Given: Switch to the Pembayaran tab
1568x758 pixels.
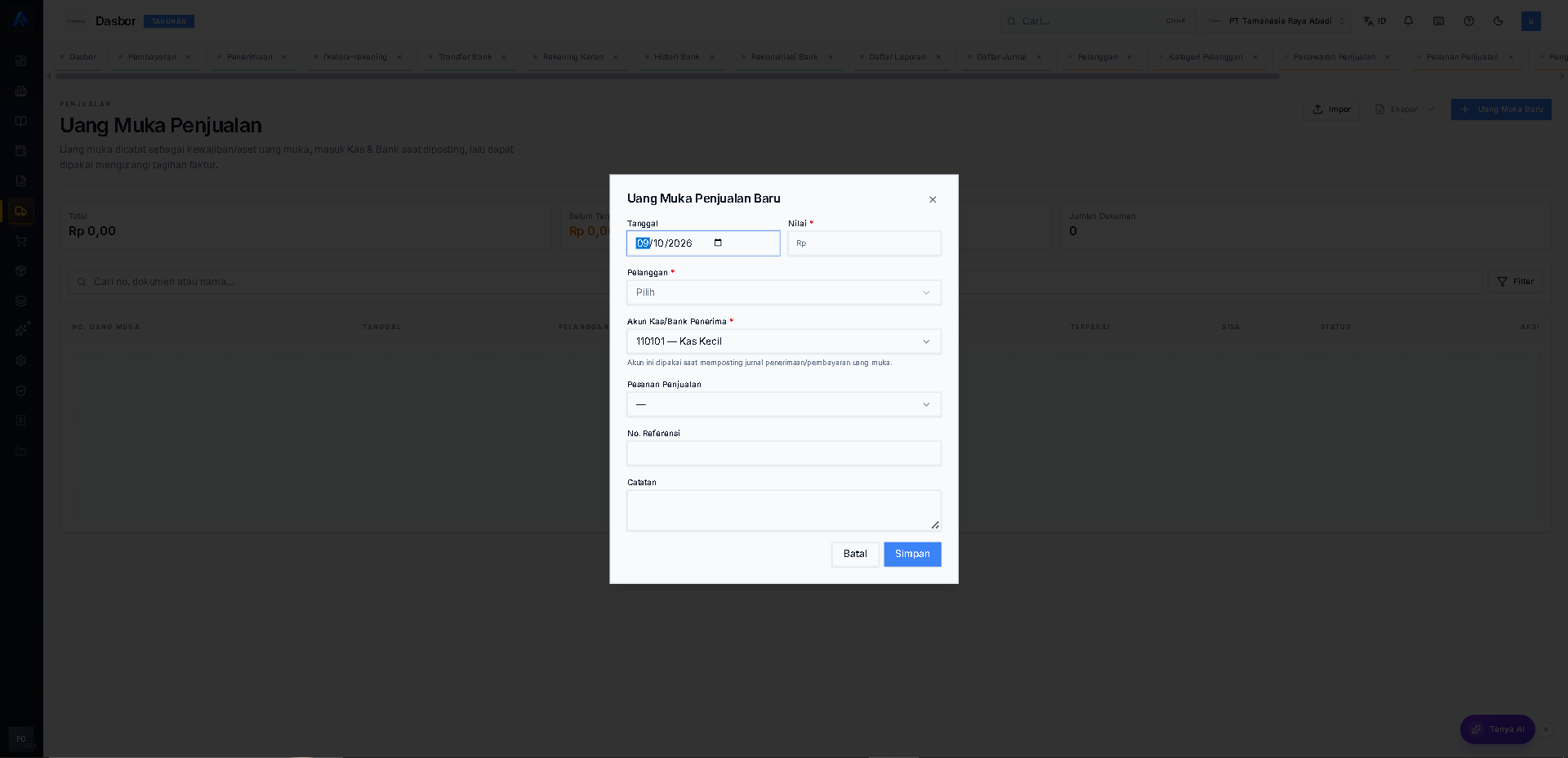Looking at the screenshot, I should pyautogui.click(x=152, y=57).
